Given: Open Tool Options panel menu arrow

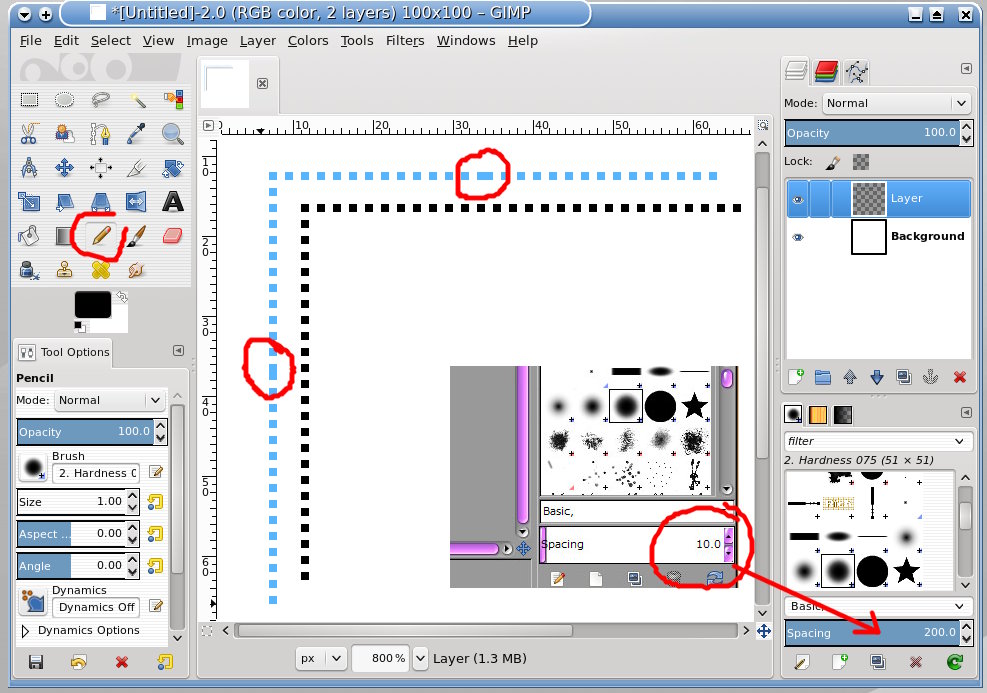Looking at the screenshot, I should tap(179, 351).
